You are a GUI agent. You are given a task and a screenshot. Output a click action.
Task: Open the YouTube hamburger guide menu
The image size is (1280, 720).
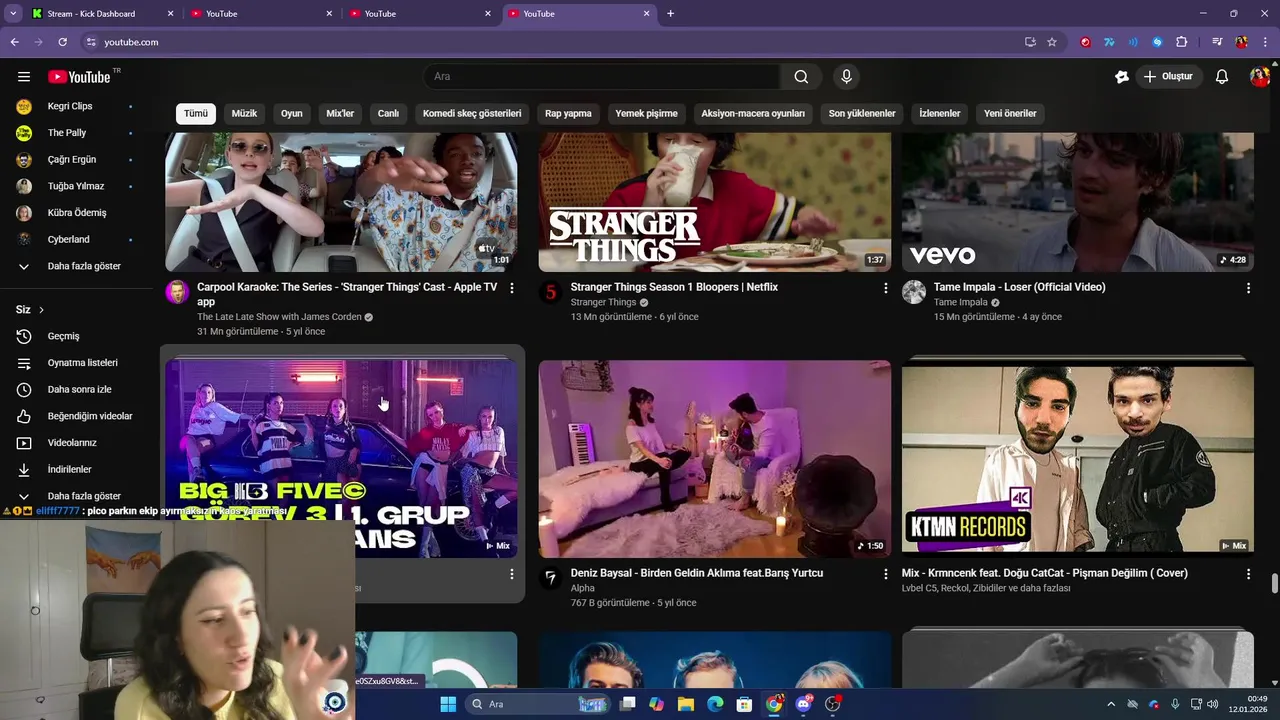(24, 77)
